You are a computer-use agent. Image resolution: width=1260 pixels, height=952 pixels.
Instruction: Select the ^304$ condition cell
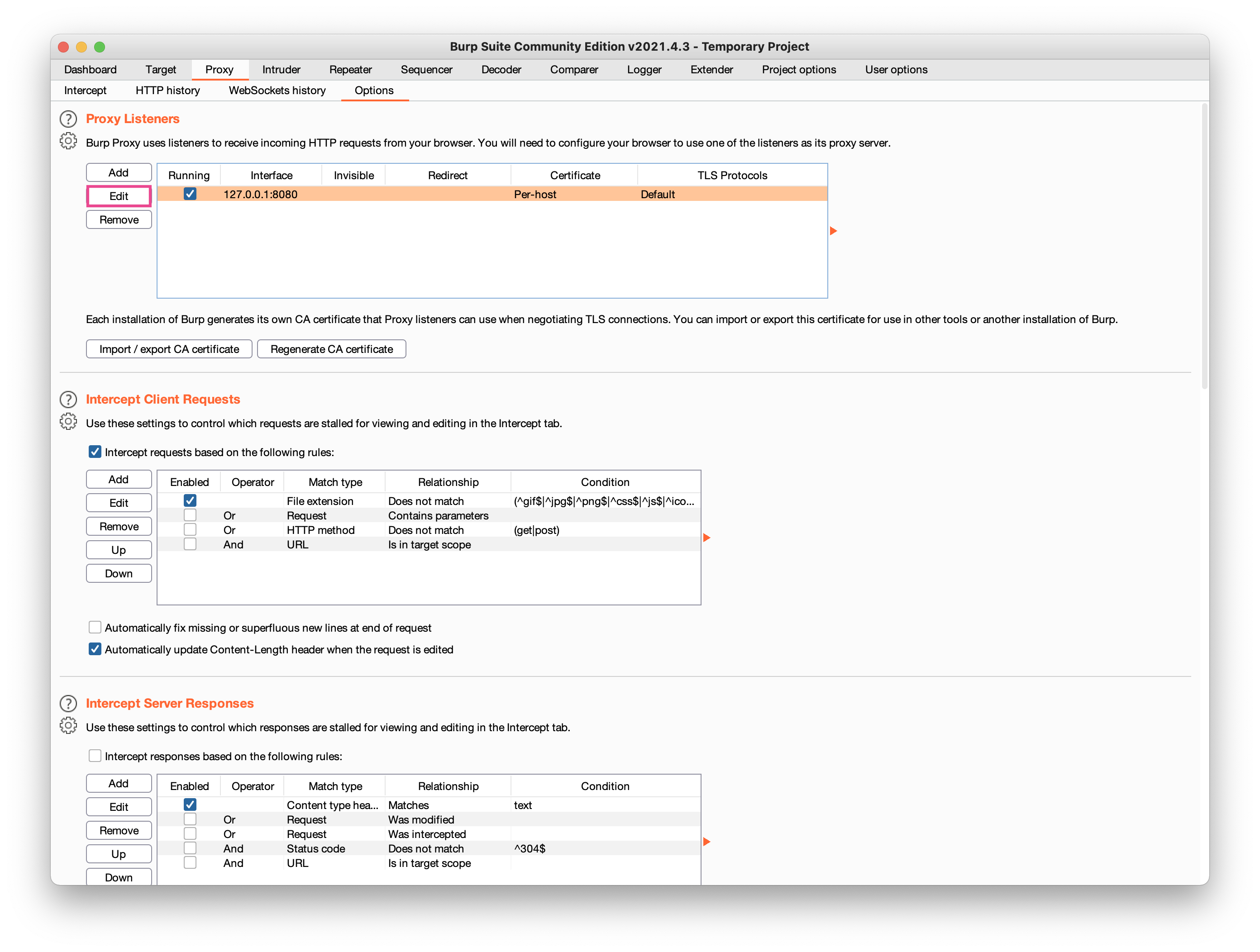(x=606, y=848)
